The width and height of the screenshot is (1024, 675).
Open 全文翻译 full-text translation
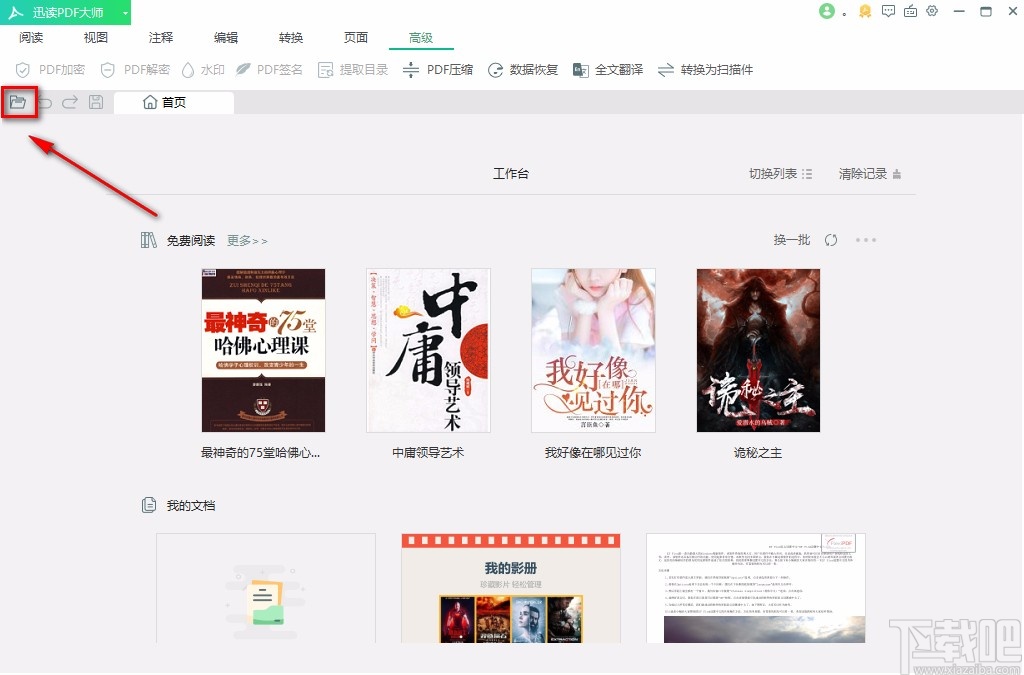click(607, 70)
